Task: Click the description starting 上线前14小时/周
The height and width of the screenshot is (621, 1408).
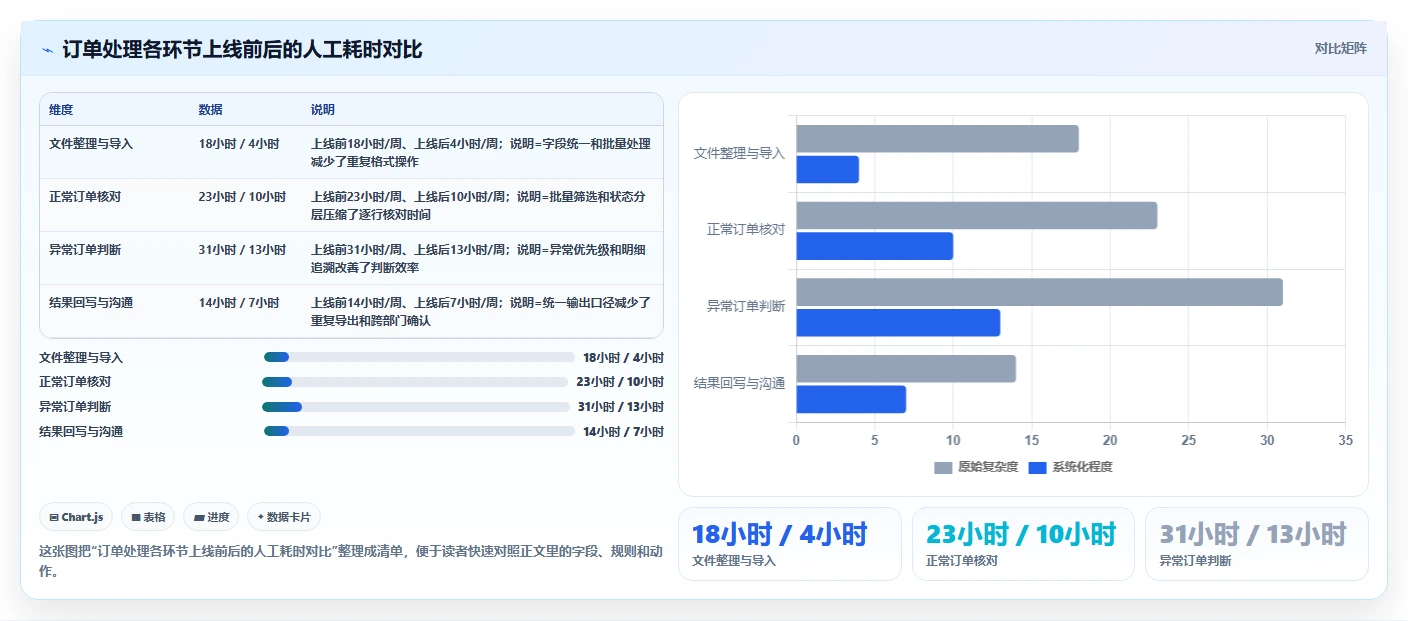Action: coord(481,312)
